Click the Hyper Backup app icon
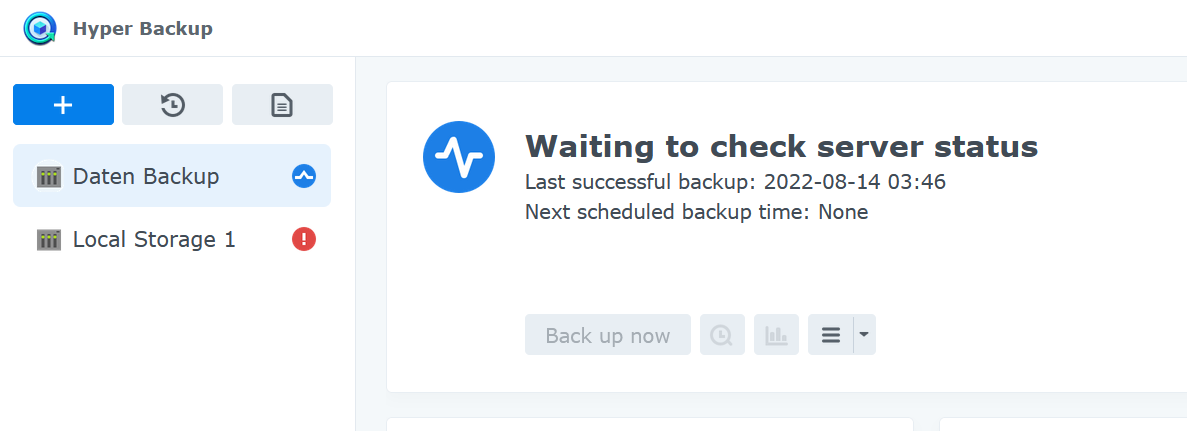Screen dimensions: 1187x431 [40, 28]
